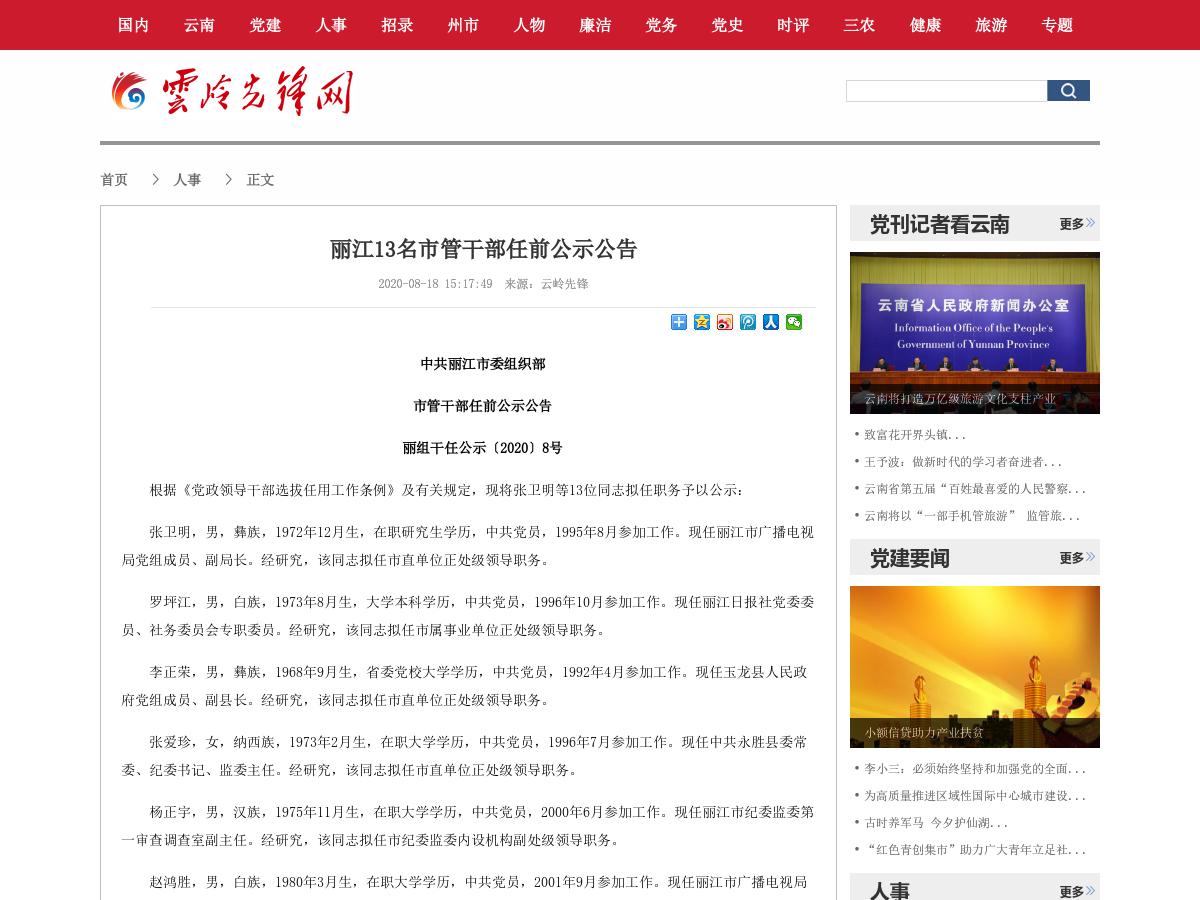Click the 云岭先锋网 logo
This screenshot has height=900, width=1200.
coord(232,91)
